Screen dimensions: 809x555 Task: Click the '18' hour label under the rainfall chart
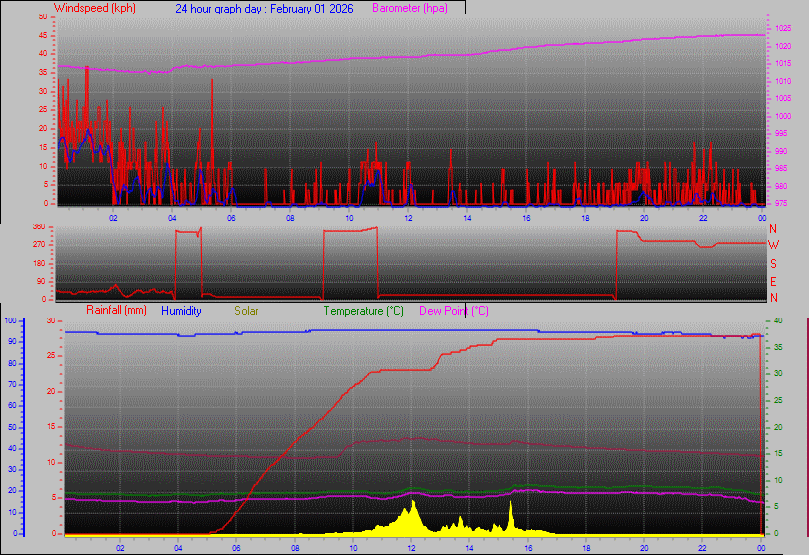(x=586, y=548)
